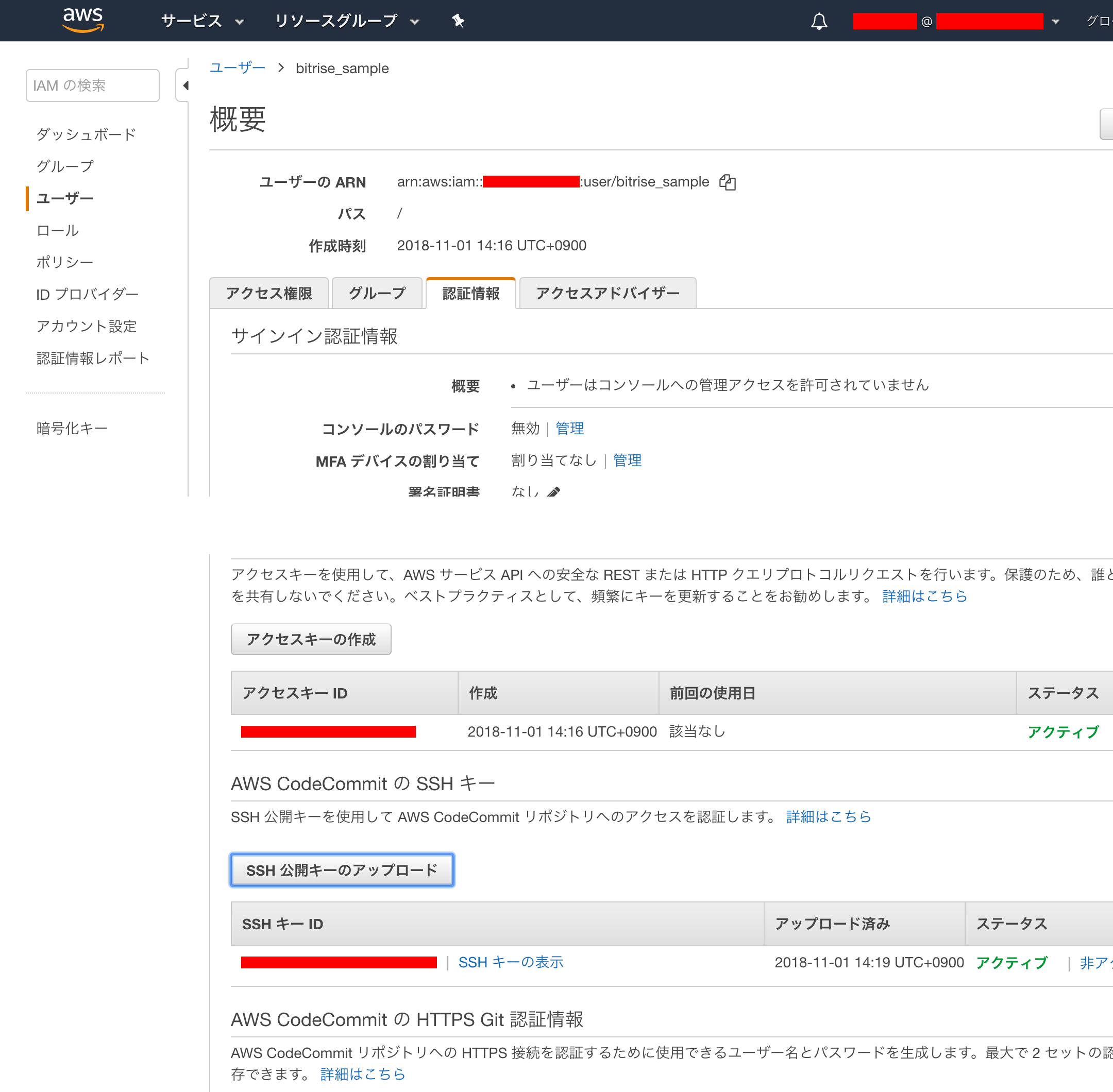The image size is (1113, 1092).
Task: Click the アクセスキーの作成 button
Action: (311, 639)
